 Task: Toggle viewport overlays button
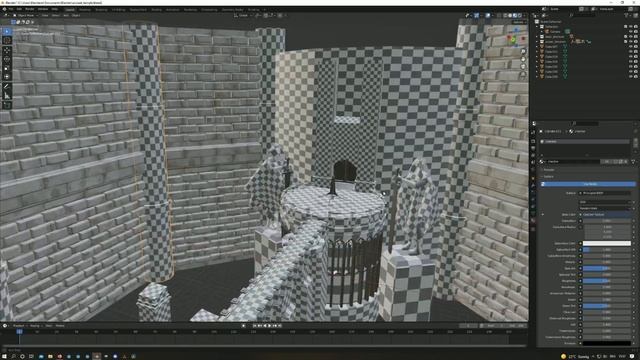[x=488, y=15]
